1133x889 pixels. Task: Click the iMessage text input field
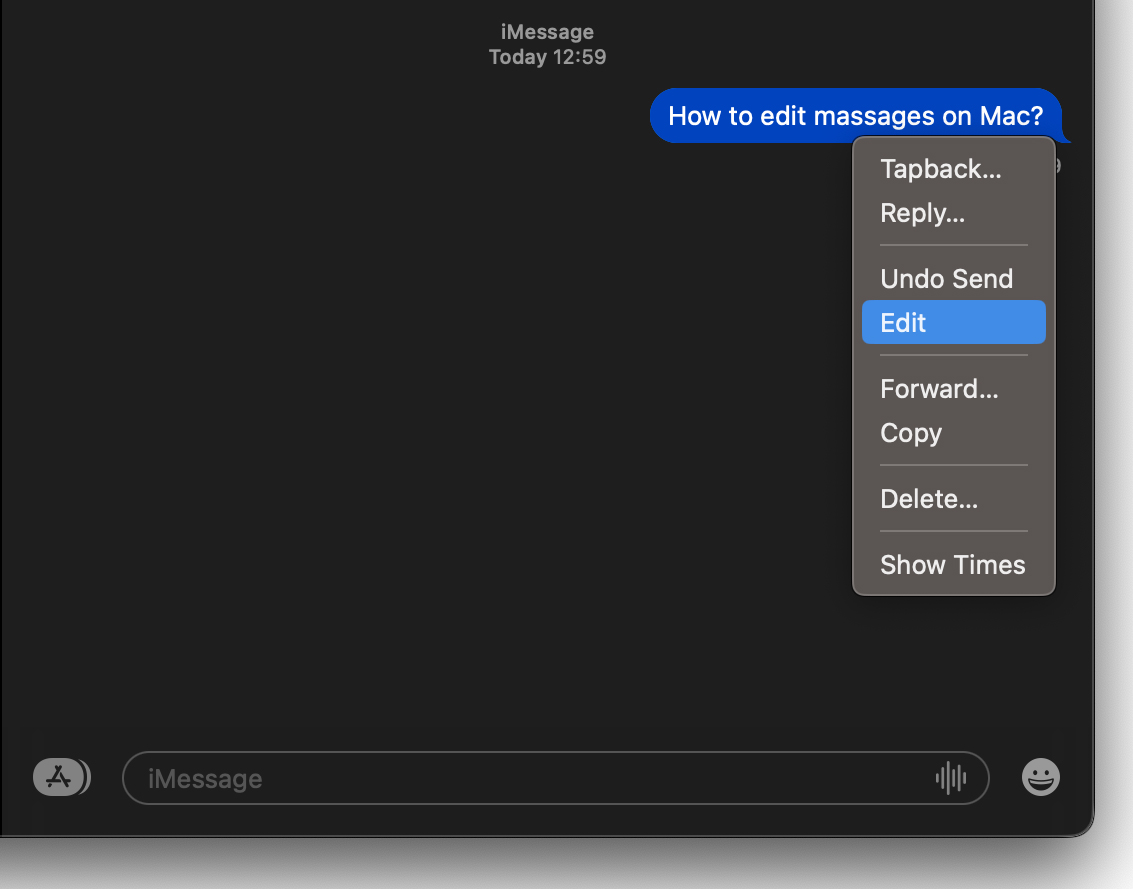click(530, 778)
